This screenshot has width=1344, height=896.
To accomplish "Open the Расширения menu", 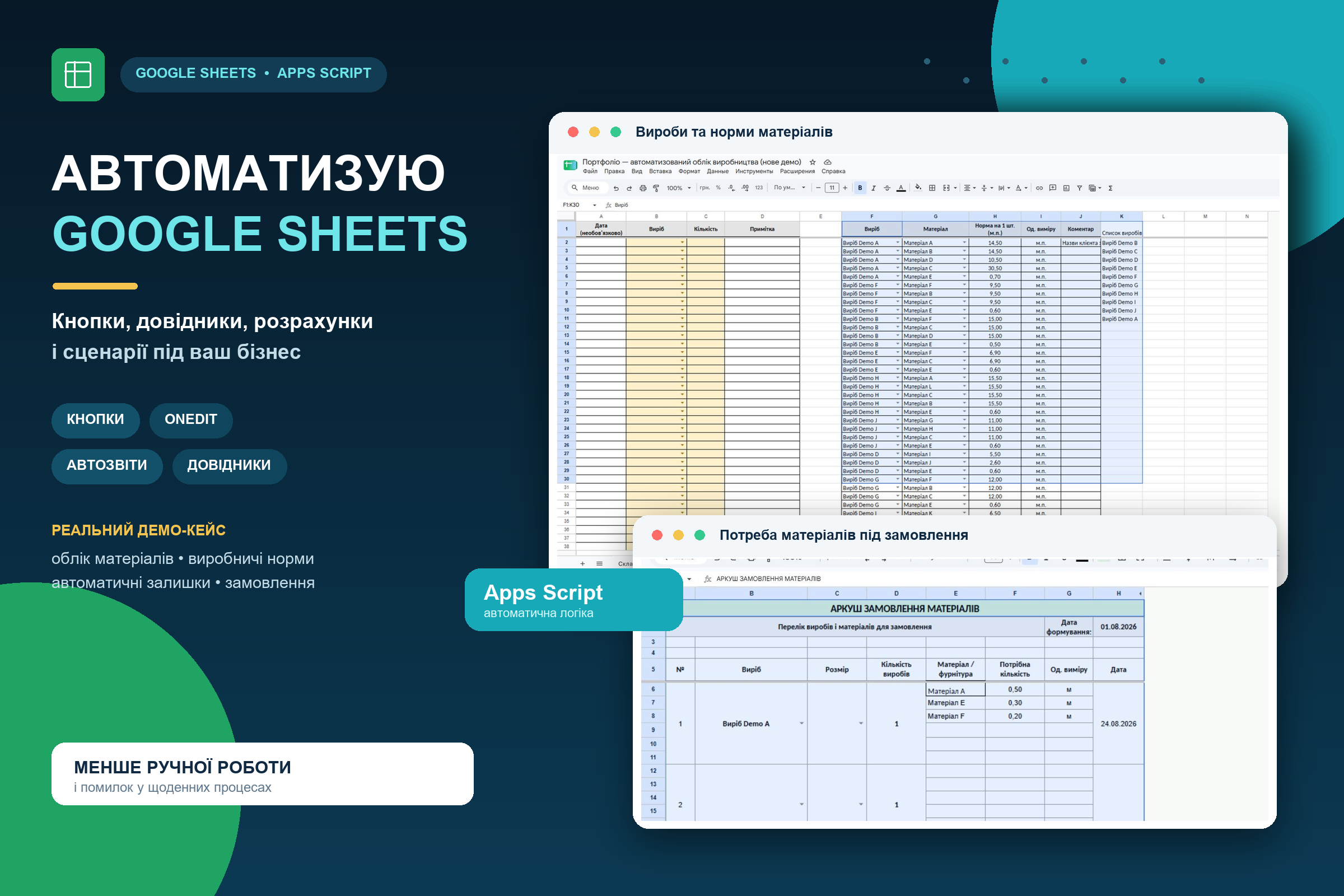I will tap(797, 171).
